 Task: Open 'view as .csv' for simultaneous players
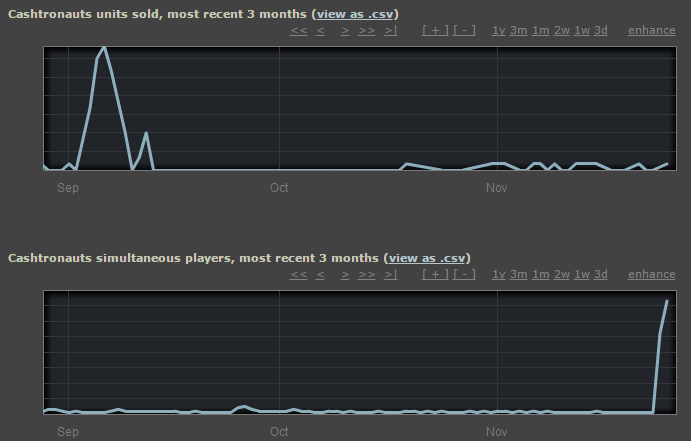(427, 258)
